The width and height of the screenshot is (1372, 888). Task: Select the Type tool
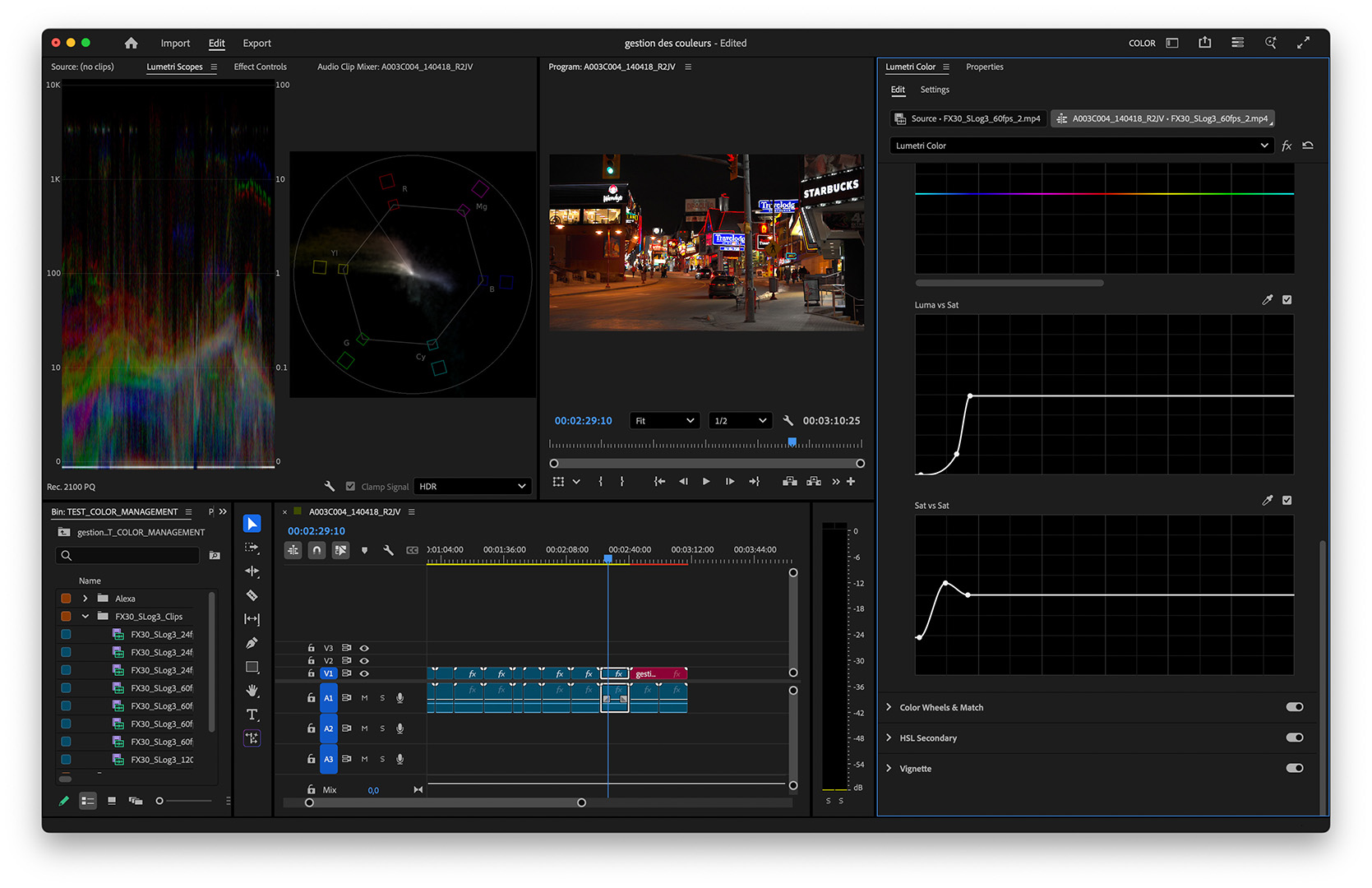coord(252,715)
